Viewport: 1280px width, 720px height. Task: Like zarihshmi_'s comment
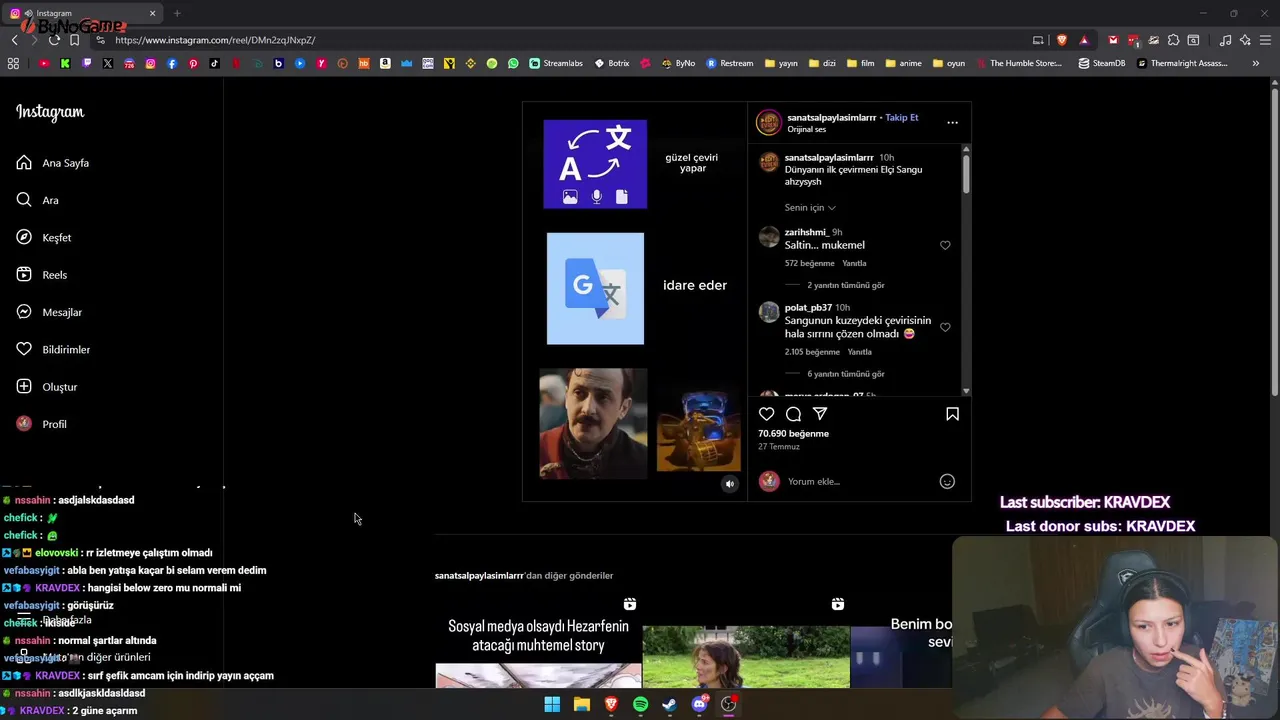945,245
